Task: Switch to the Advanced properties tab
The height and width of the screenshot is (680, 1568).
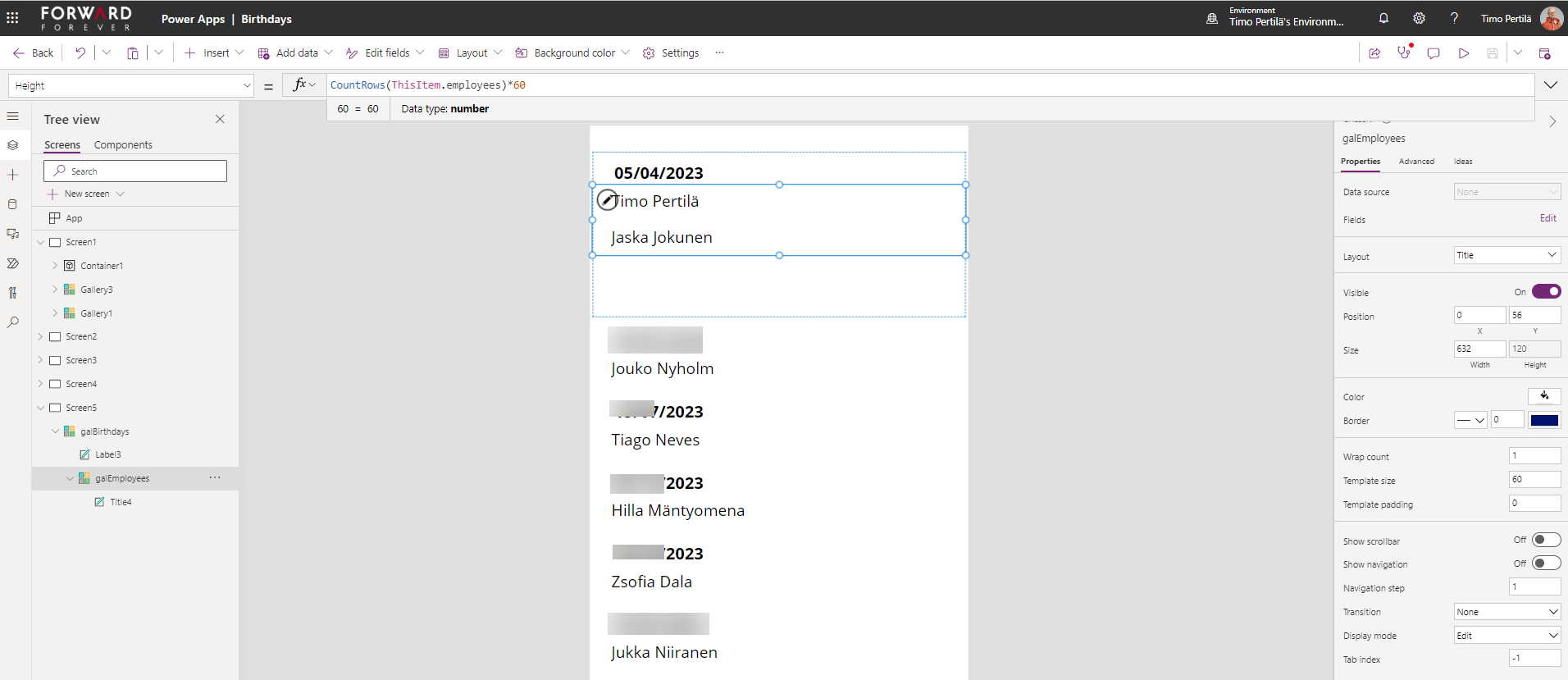Action: pyautogui.click(x=1416, y=162)
